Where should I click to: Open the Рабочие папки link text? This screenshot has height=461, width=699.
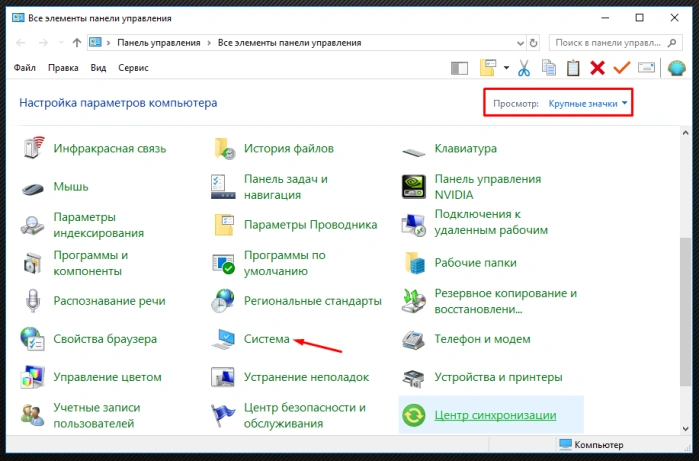[475, 263]
